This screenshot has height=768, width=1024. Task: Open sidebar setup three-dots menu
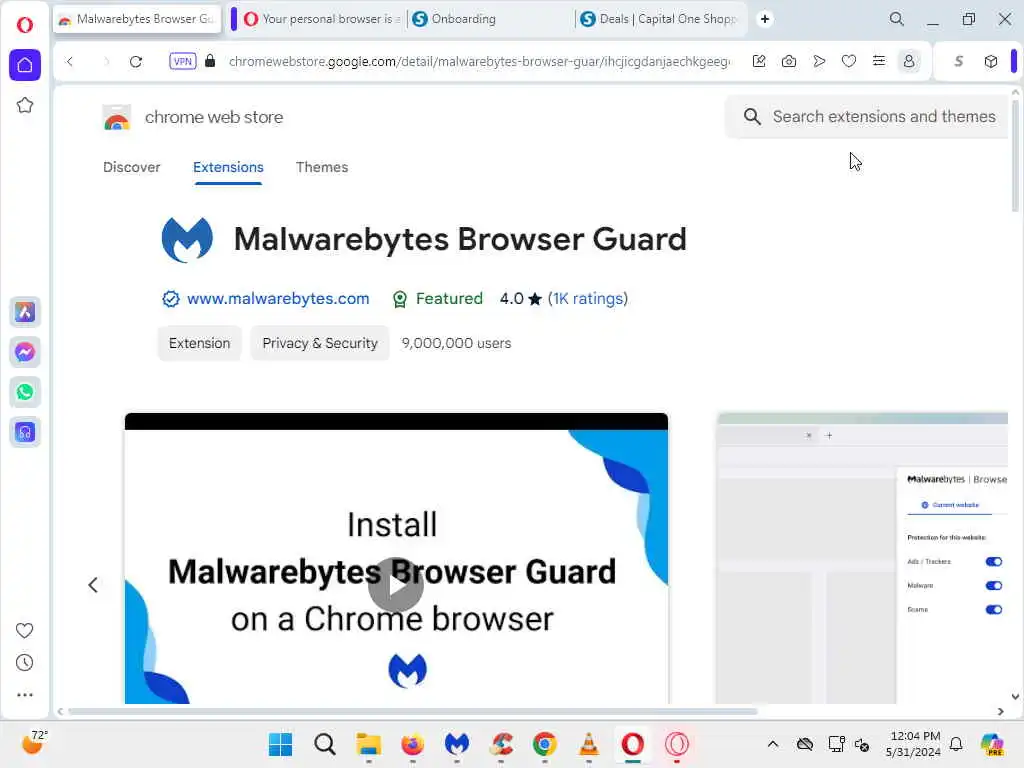24,695
